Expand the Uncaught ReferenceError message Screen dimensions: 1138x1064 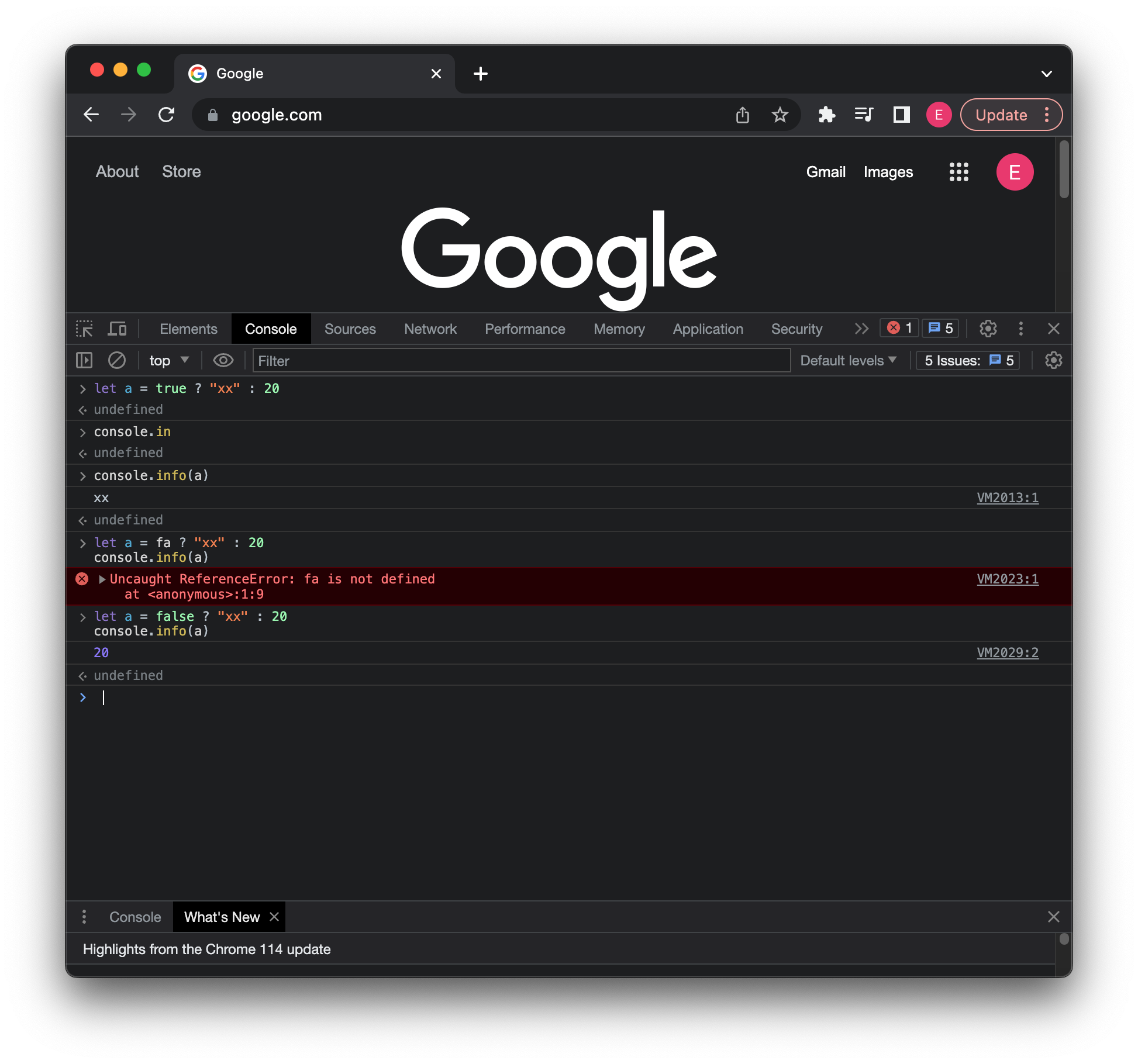(102, 579)
